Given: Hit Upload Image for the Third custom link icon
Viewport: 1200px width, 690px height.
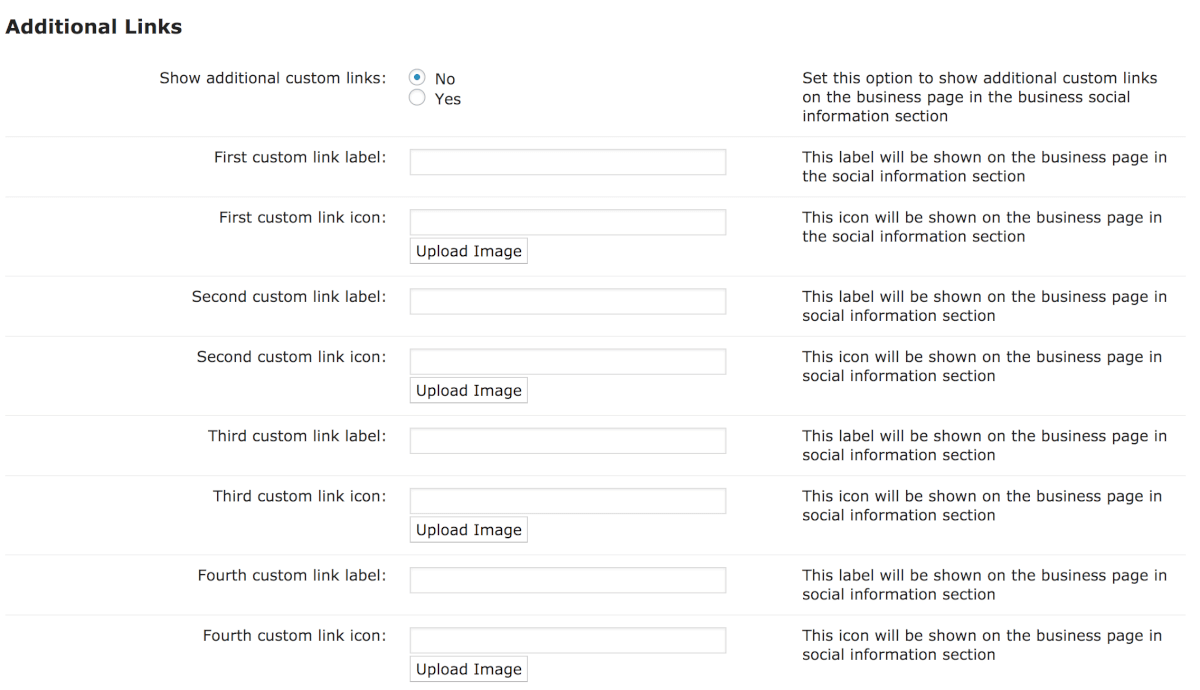Looking at the screenshot, I should (x=468, y=530).
